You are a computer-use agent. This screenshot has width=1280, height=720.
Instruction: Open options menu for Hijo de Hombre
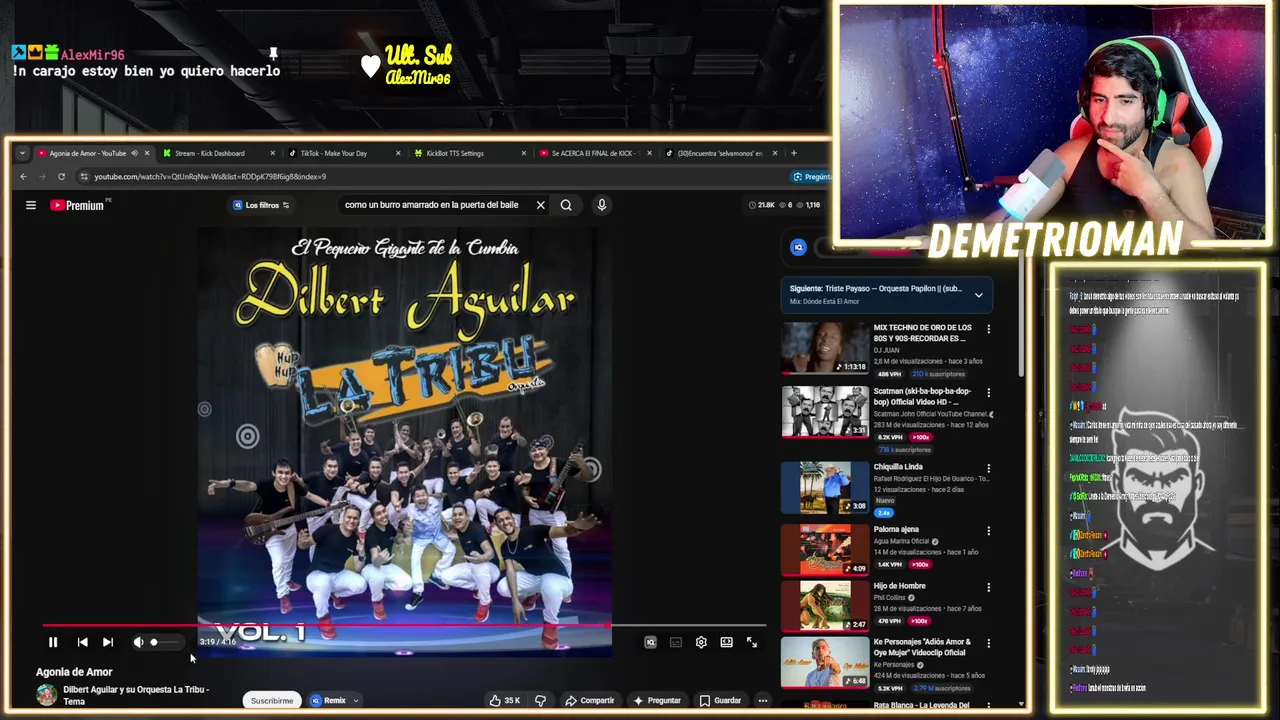989,588
